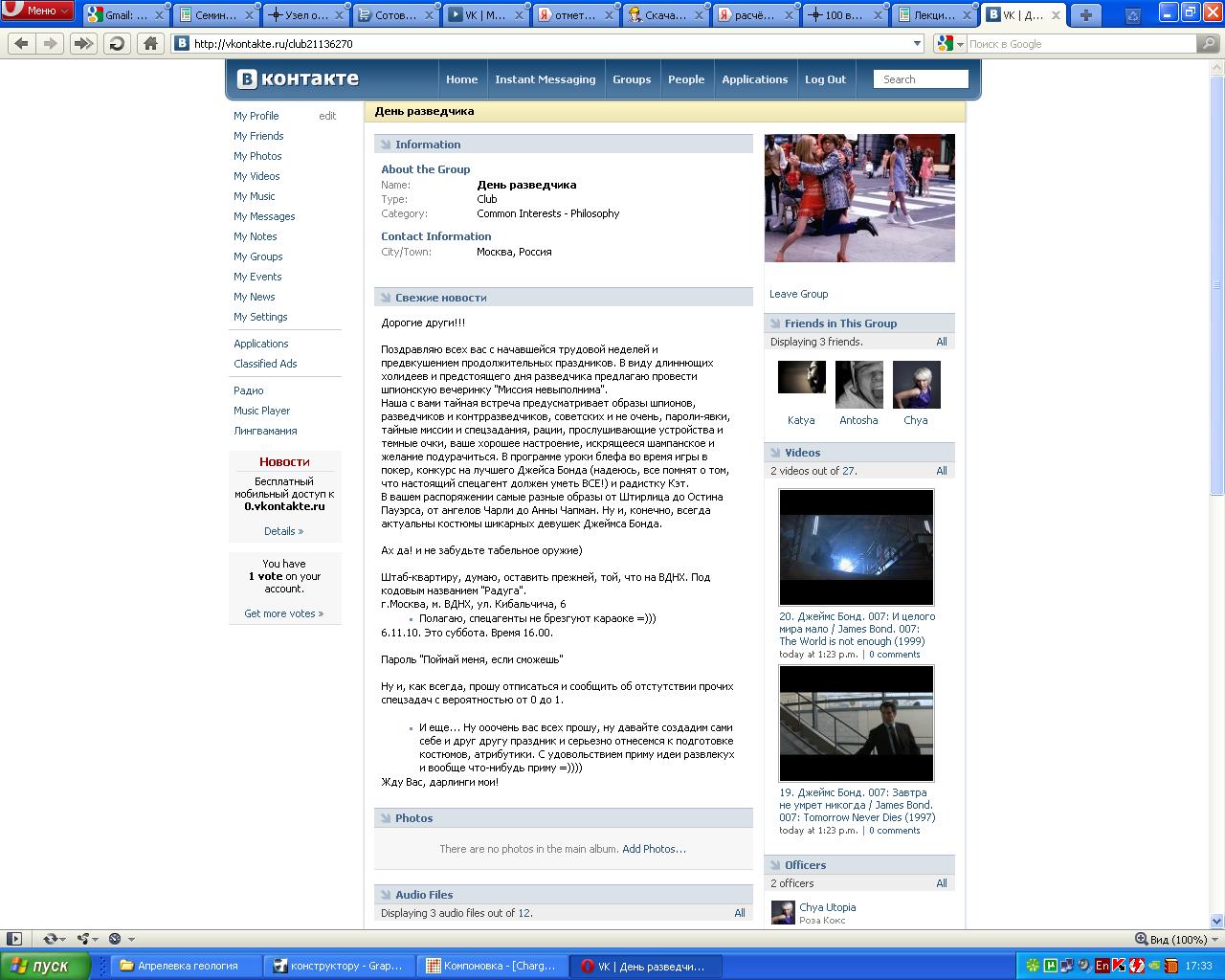Open the Вид (100%) zoom dropdown
This screenshot has width=1225, height=980.
point(1177,939)
